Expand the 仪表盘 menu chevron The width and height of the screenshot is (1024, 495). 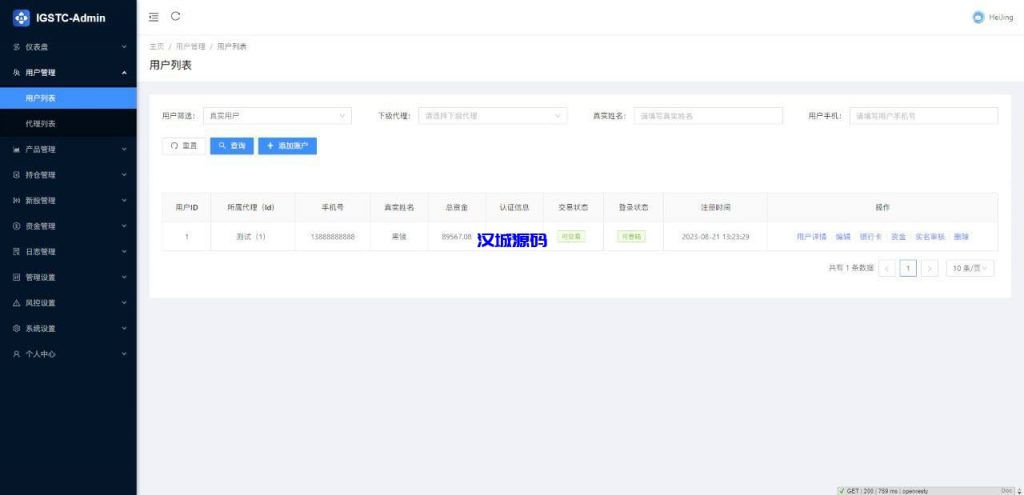click(124, 47)
